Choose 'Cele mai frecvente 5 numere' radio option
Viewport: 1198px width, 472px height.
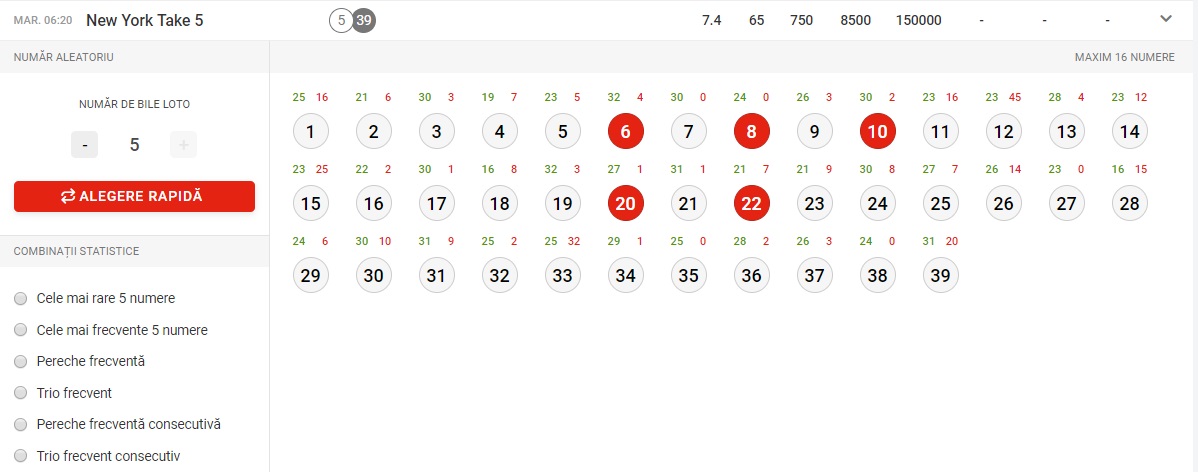(x=21, y=330)
